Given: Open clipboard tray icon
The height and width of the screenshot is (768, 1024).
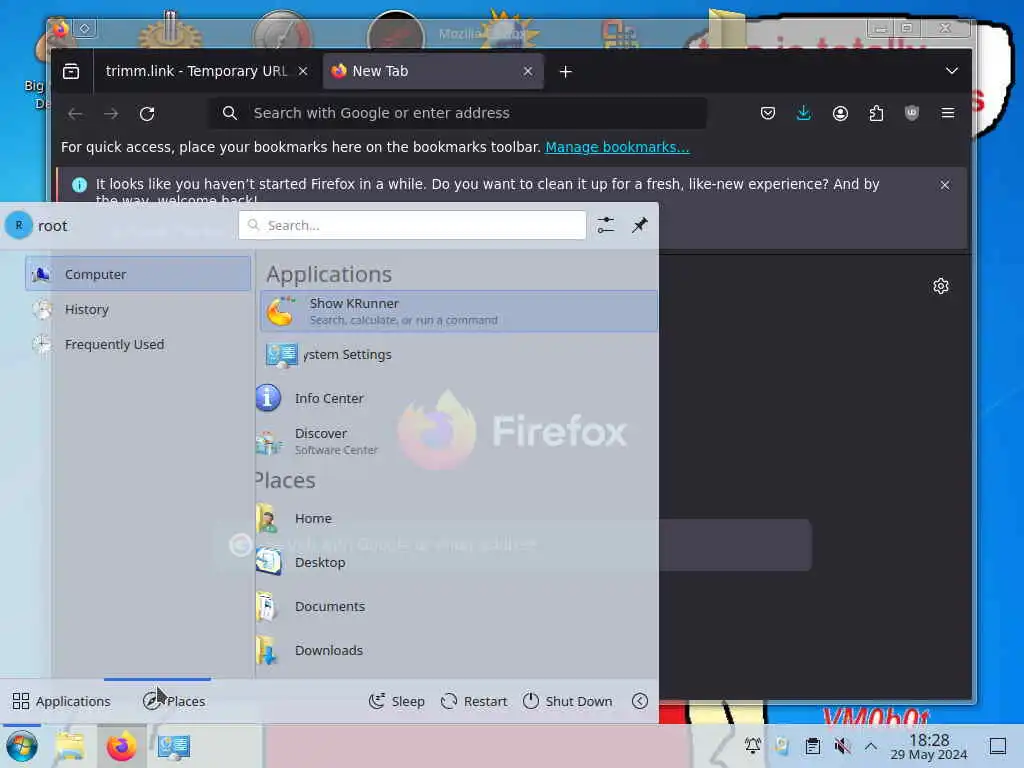Looking at the screenshot, I should tap(812, 745).
